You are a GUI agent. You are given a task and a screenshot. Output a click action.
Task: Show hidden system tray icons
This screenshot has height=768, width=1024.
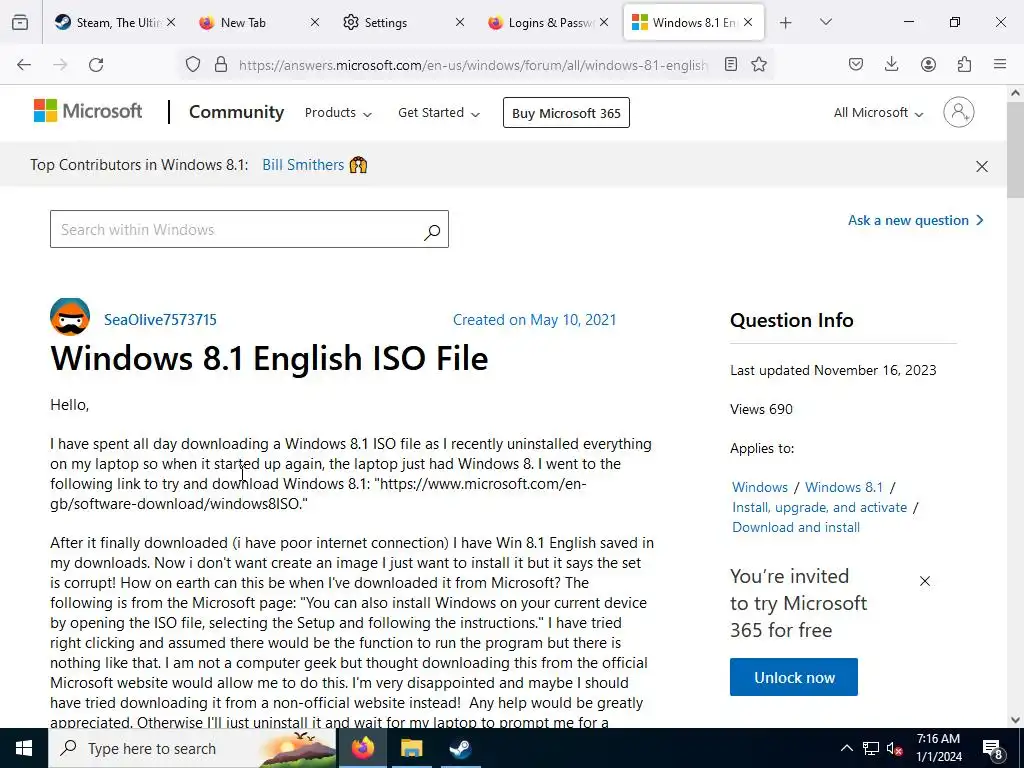click(846, 748)
